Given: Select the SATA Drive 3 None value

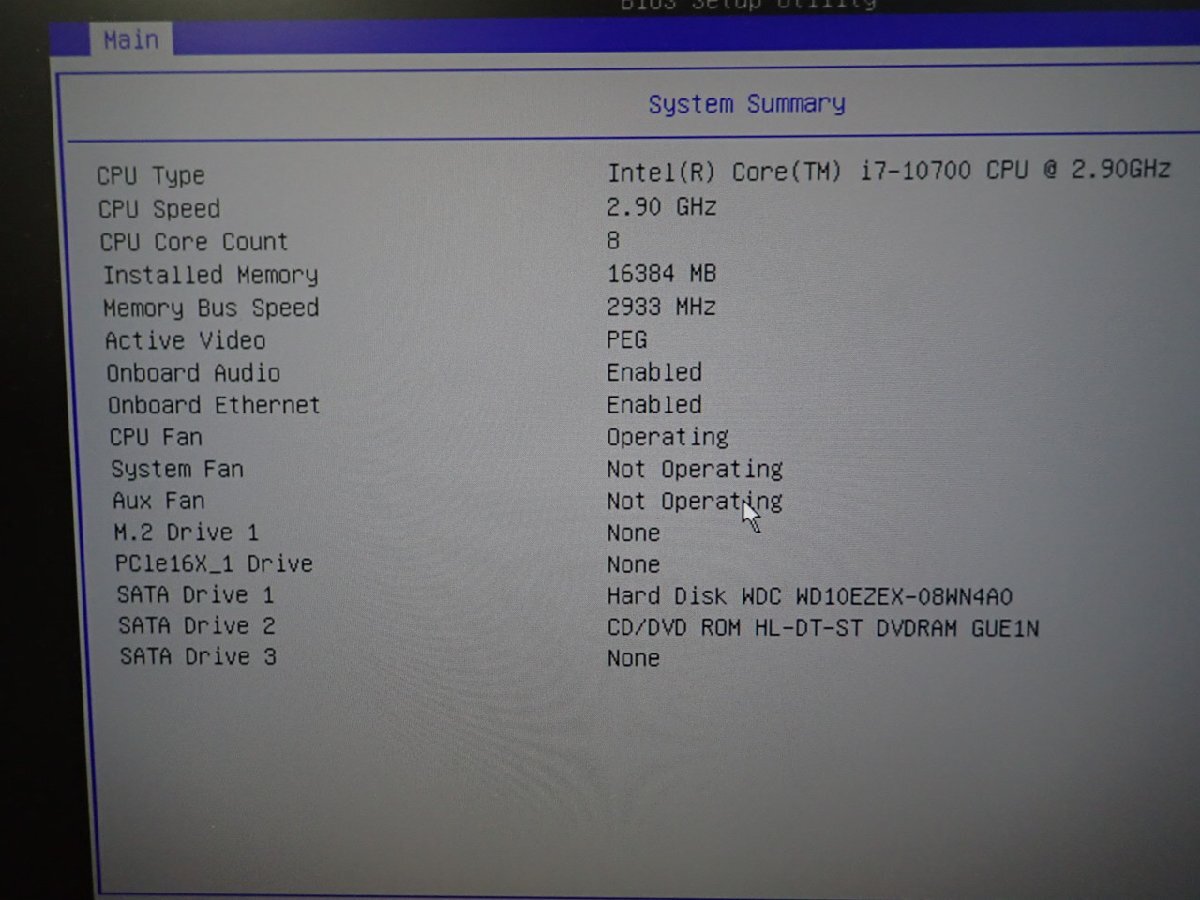Looking at the screenshot, I should coord(633,658).
